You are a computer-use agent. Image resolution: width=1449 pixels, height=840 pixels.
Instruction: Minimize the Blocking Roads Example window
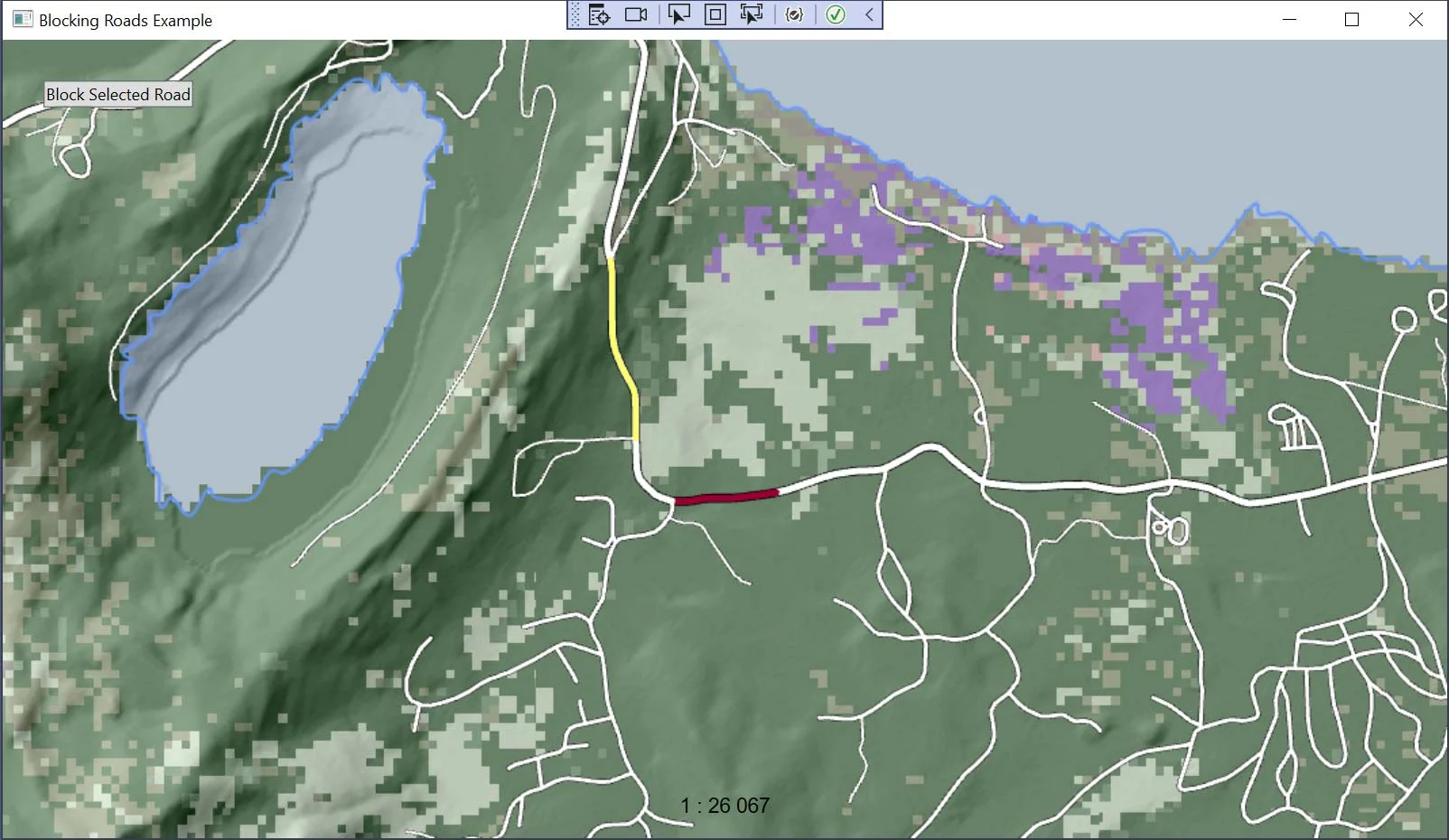[x=1289, y=20]
